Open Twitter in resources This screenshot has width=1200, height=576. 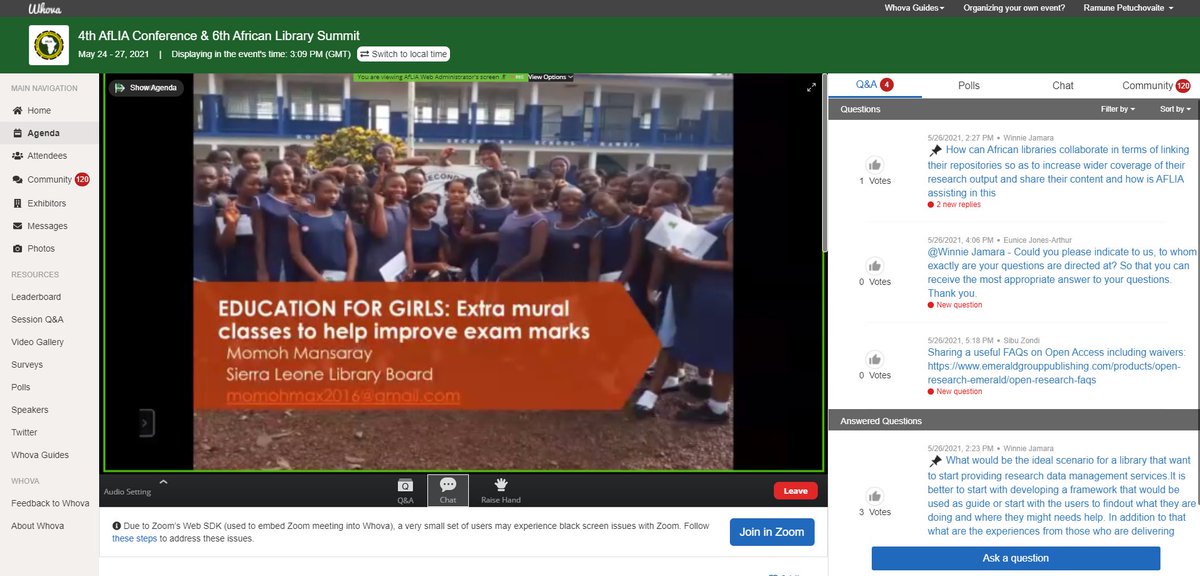24,433
